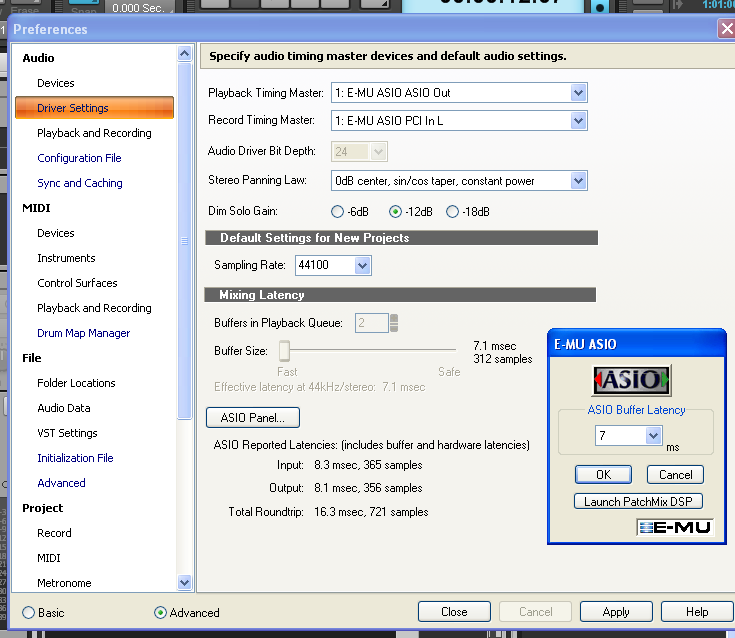Click the ASIO Panel button
Screen dimensions: 735x638
click(253, 417)
